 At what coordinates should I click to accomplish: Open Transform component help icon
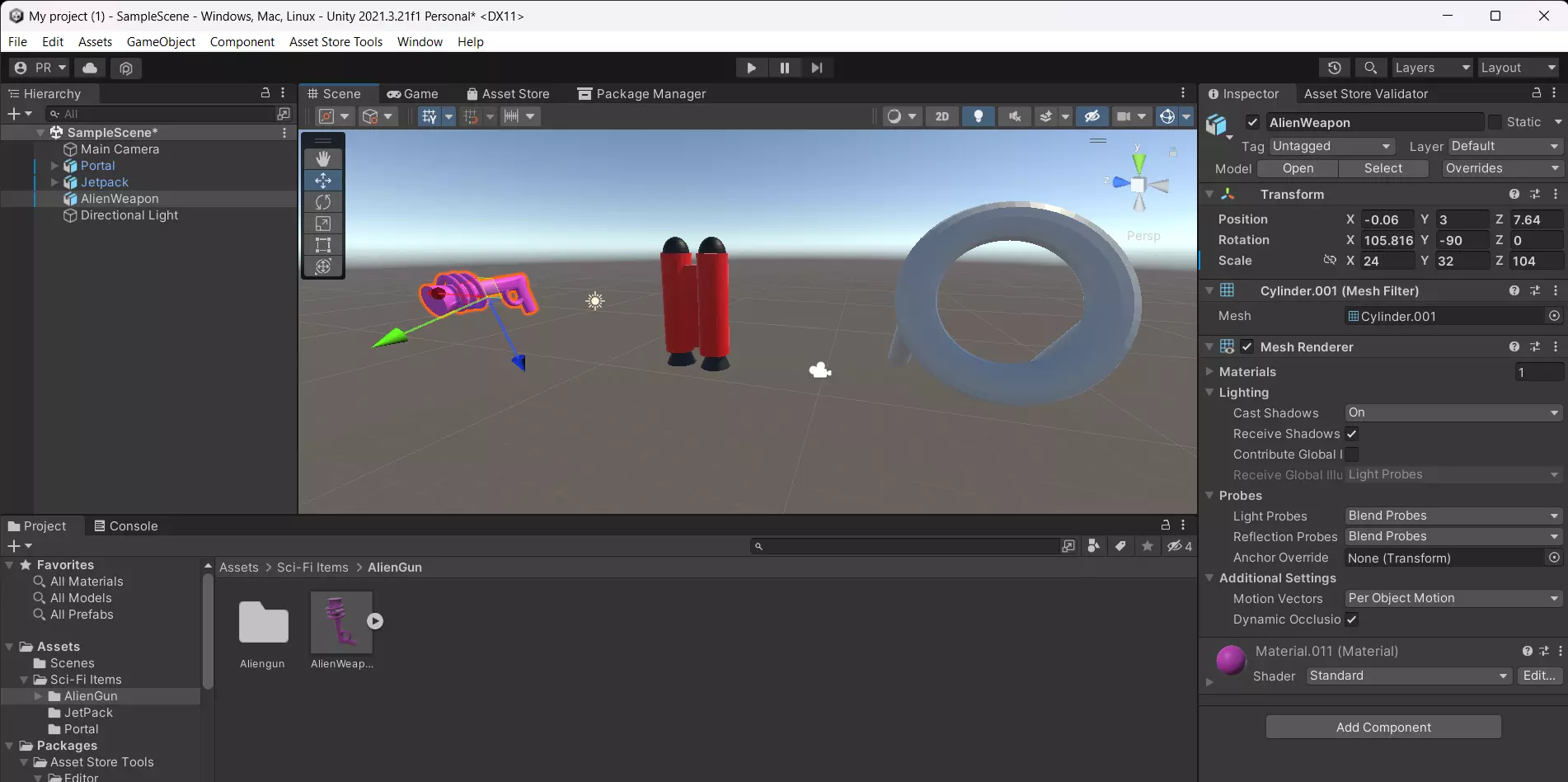point(1514,194)
